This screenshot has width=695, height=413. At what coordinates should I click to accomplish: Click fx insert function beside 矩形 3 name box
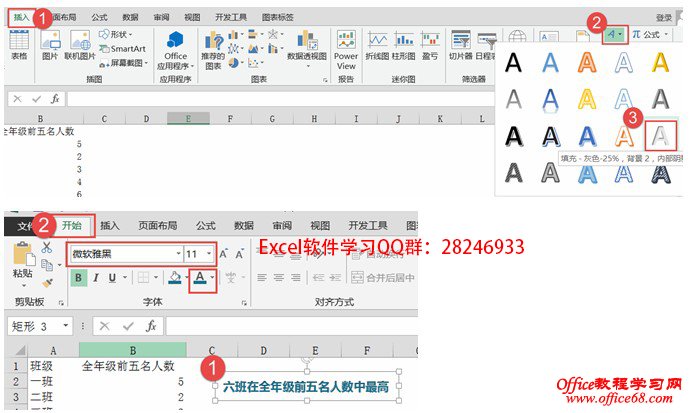pyautogui.click(x=151, y=327)
